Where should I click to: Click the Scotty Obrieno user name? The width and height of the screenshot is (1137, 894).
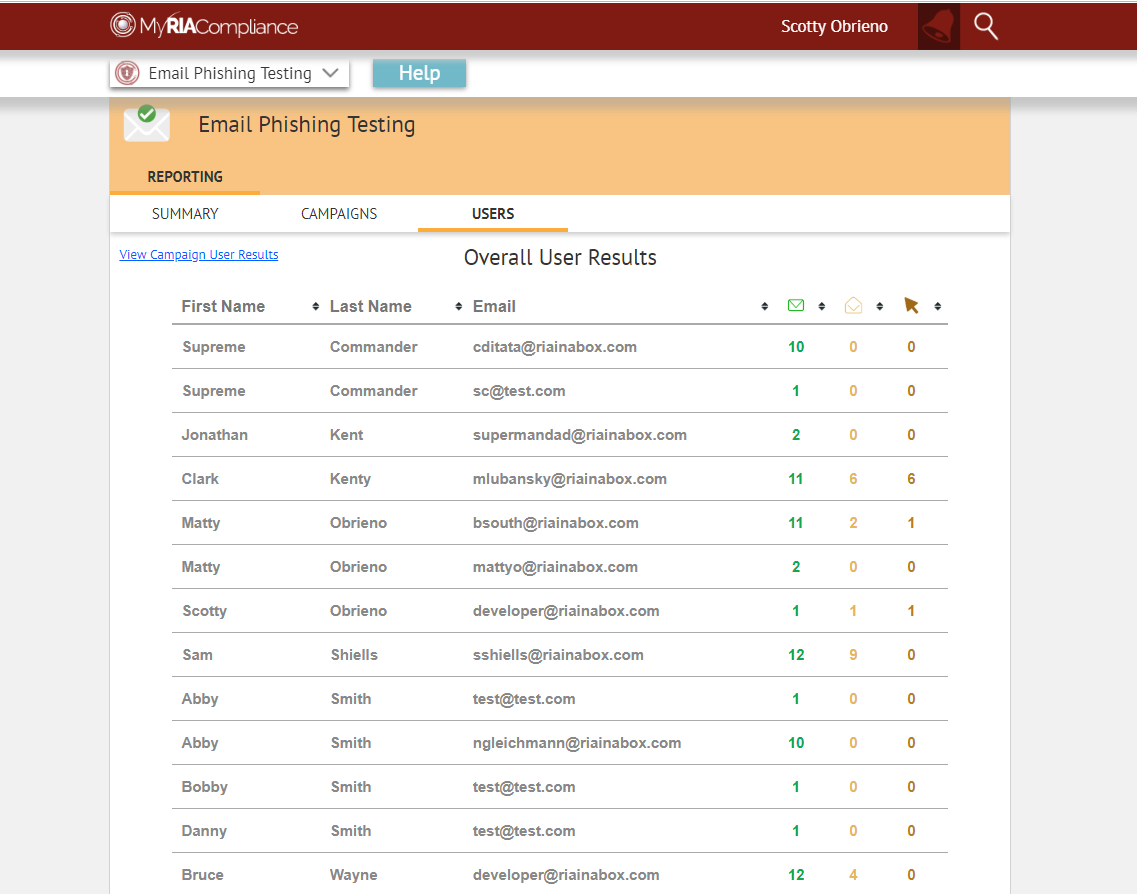click(x=834, y=27)
